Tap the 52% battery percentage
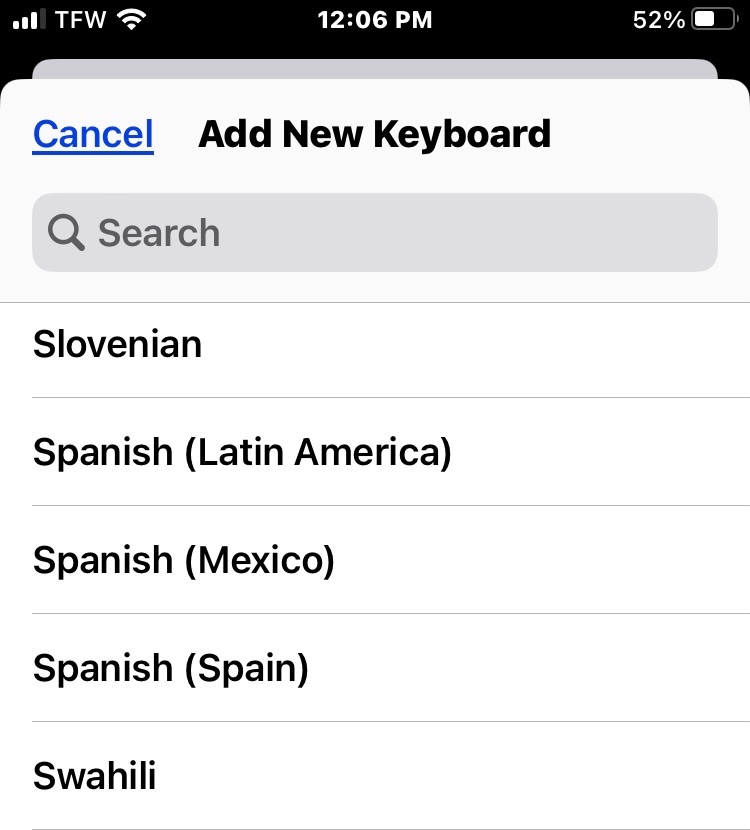Image resolution: width=750 pixels, height=830 pixels. 658,20
